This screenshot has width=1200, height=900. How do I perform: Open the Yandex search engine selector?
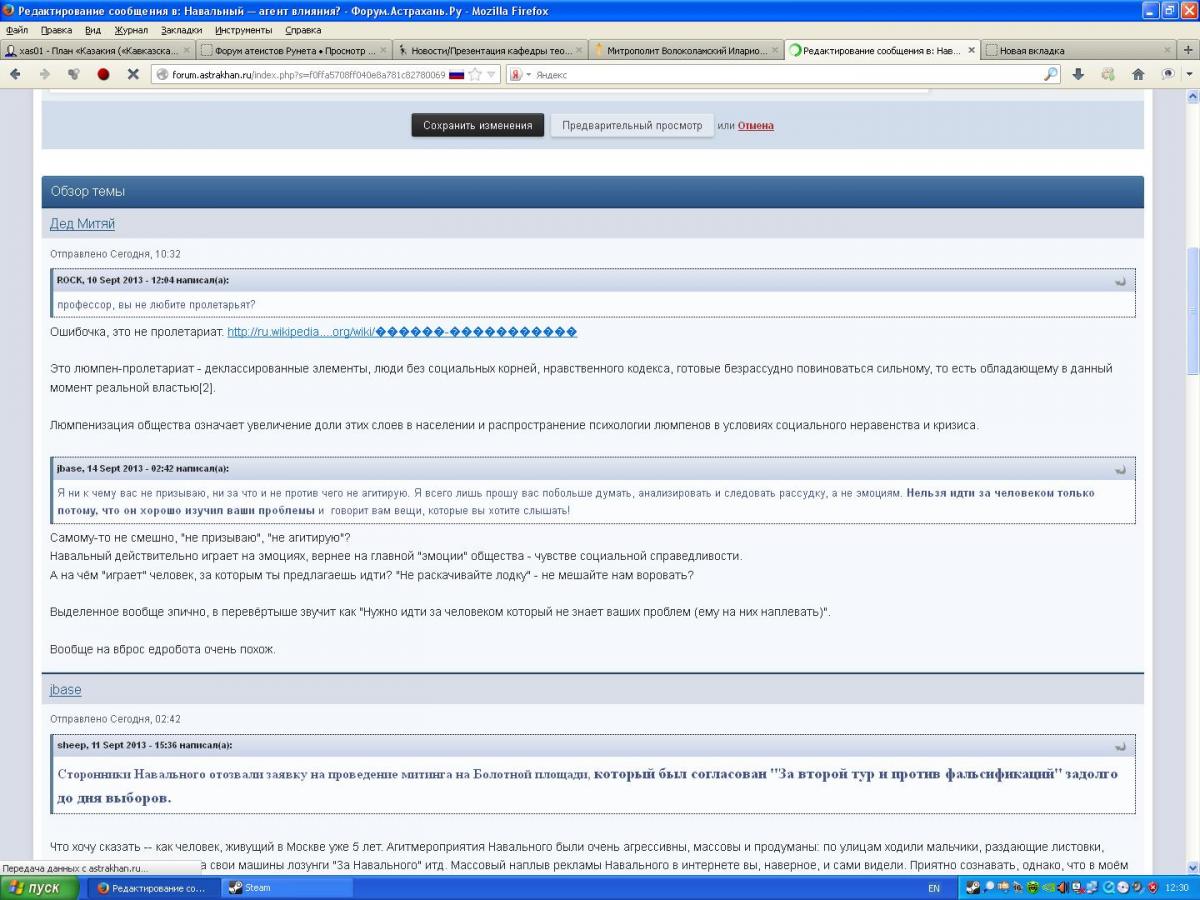point(520,74)
